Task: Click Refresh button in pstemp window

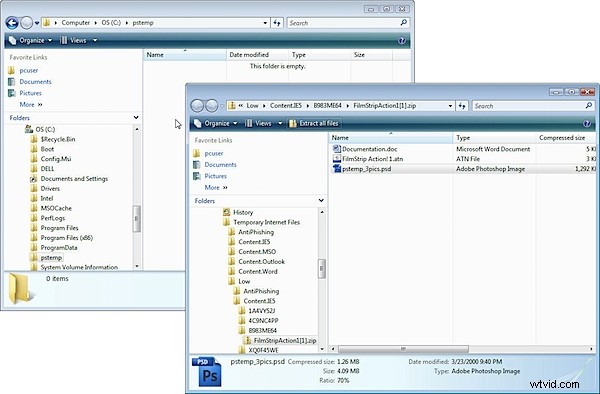Action: click(x=277, y=23)
